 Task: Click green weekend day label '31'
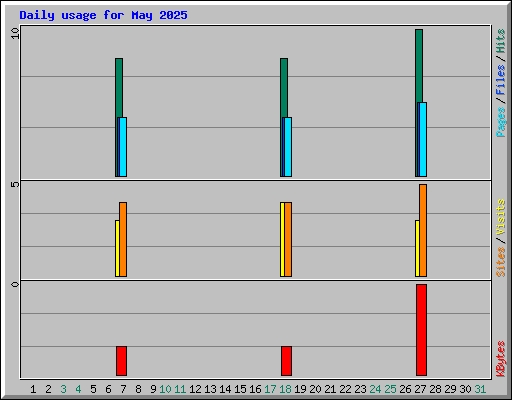tap(480, 389)
